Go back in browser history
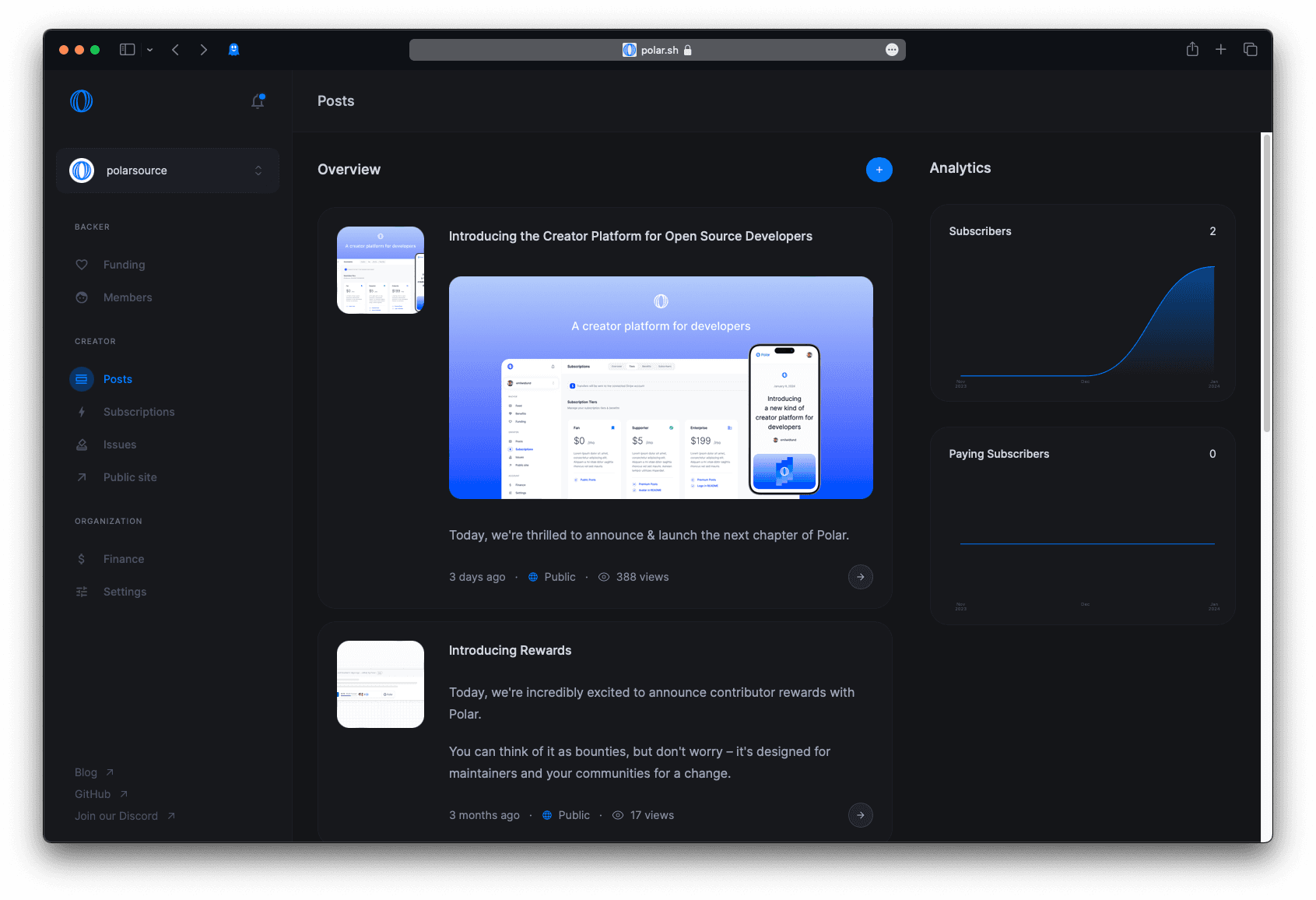This screenshot has height=900, width=1316. pos(176,50)
